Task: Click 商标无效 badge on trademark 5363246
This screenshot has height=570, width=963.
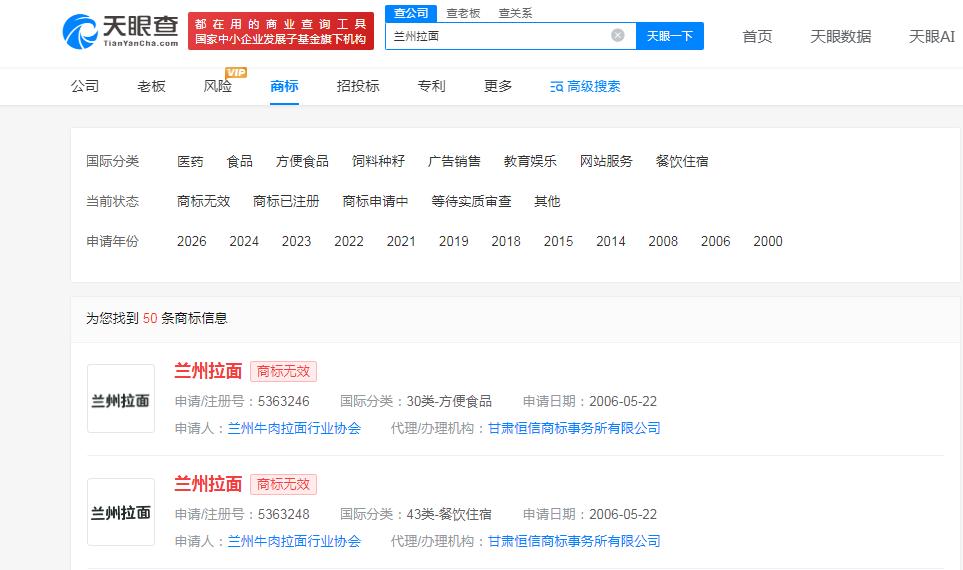Action: click(x=283, y=372)
